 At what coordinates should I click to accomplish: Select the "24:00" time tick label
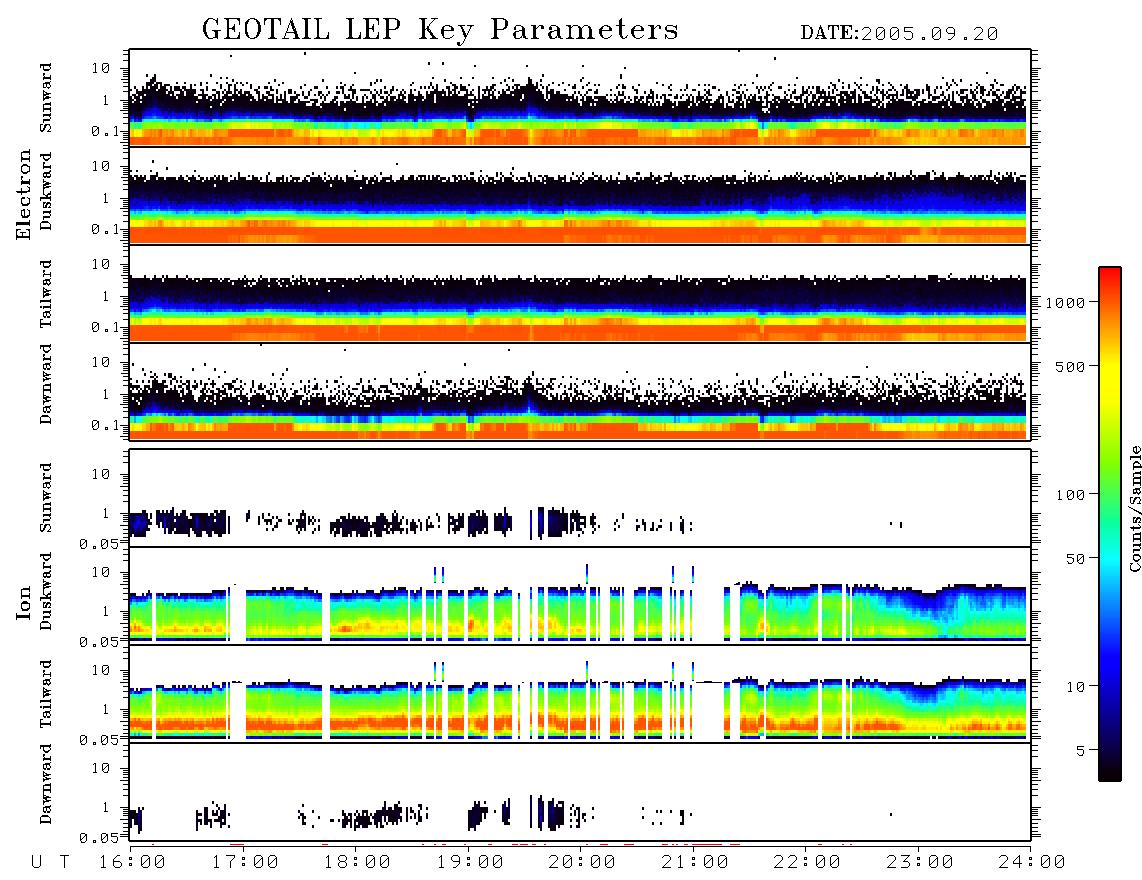(1032, 863)
